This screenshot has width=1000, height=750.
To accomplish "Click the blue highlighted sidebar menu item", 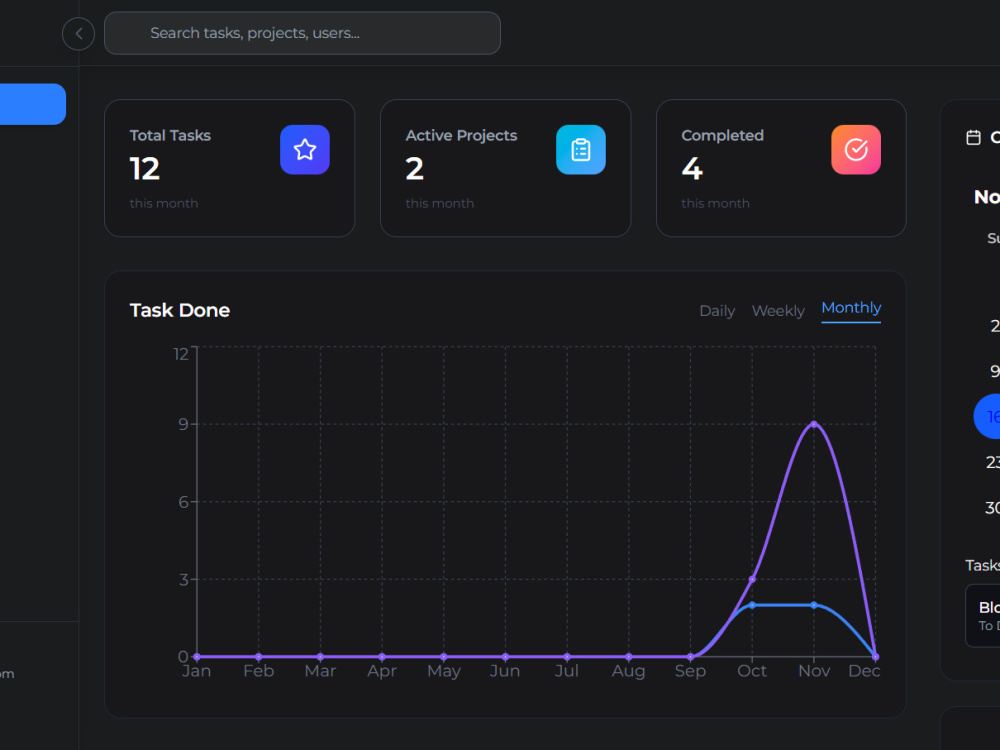I will (x=33, y=104).
